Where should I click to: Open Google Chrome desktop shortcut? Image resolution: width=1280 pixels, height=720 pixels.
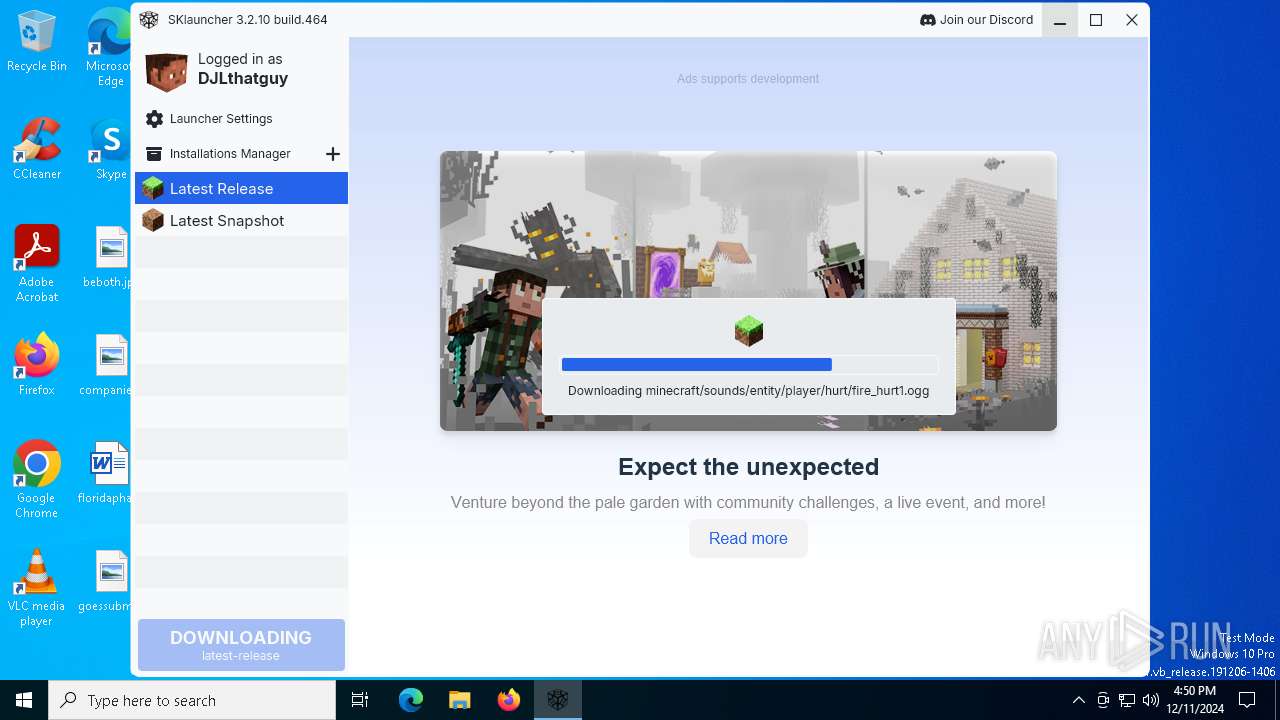[37, 480]
